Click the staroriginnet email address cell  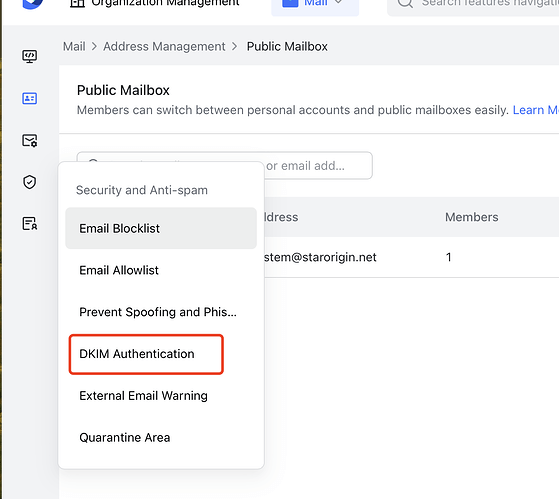pyautogui.click(x=320, y=257)
